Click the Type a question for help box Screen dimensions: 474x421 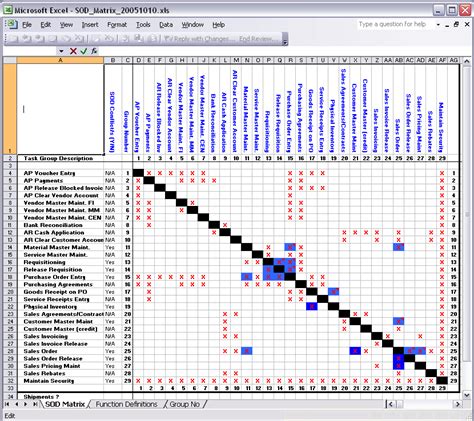click(395, 24)
